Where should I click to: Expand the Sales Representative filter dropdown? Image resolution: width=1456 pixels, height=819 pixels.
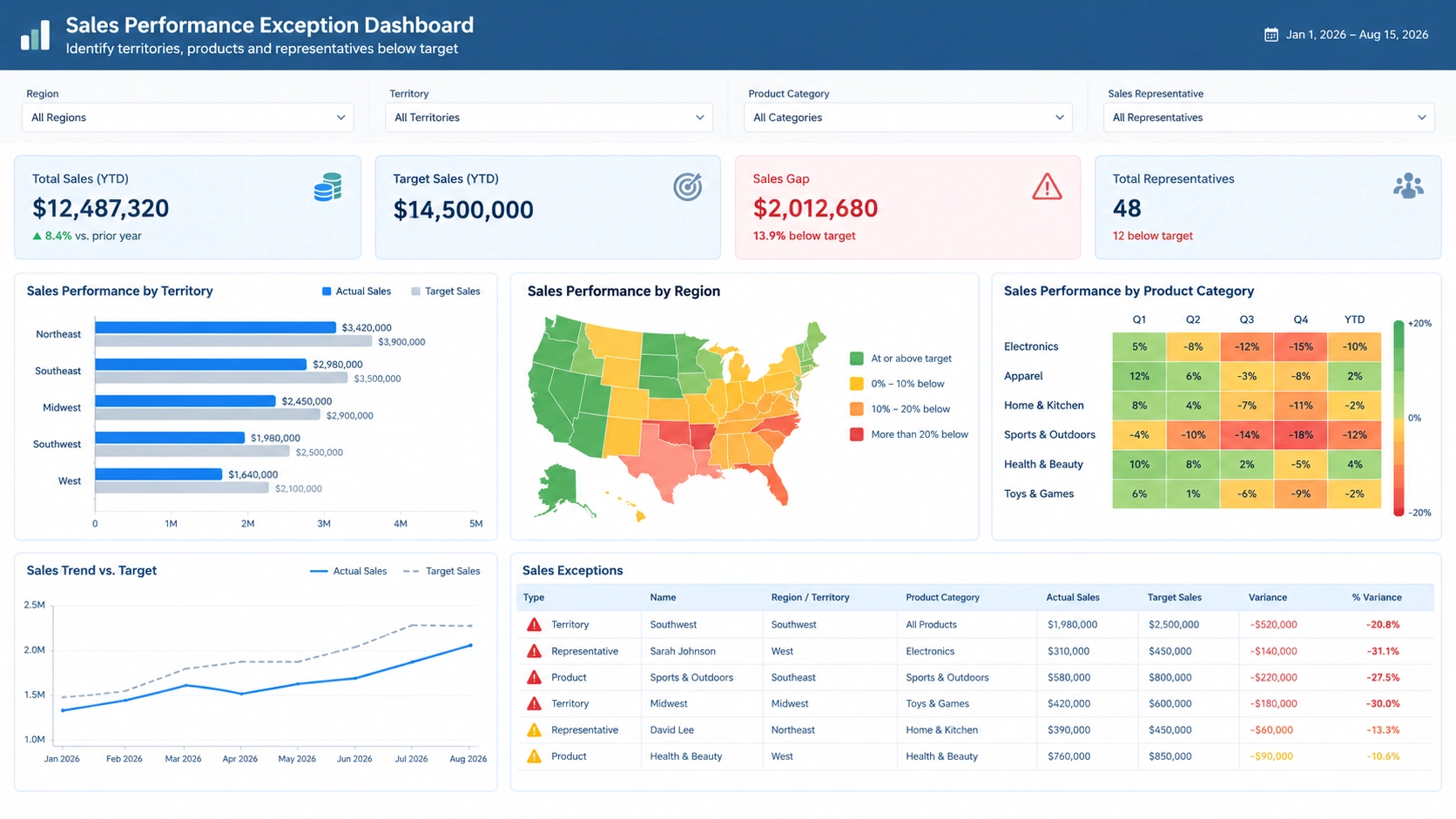(x=1269, y=117)
